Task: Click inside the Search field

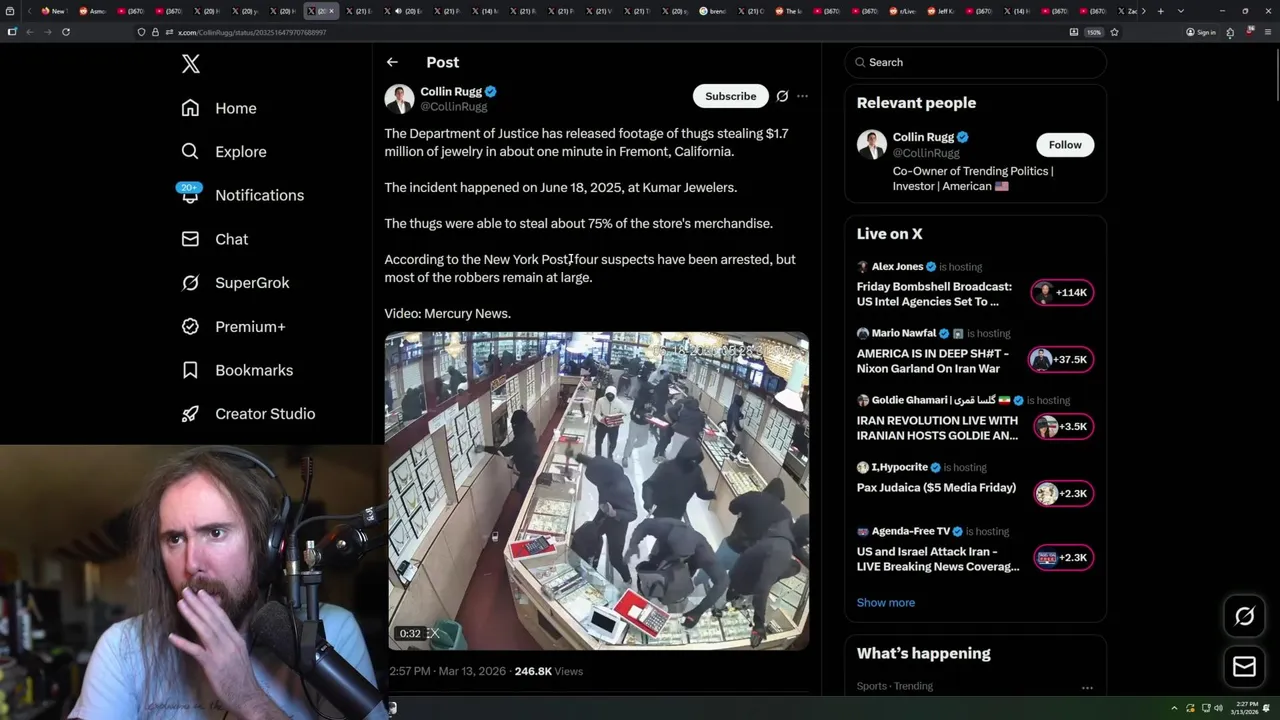Action: point(975,62)
